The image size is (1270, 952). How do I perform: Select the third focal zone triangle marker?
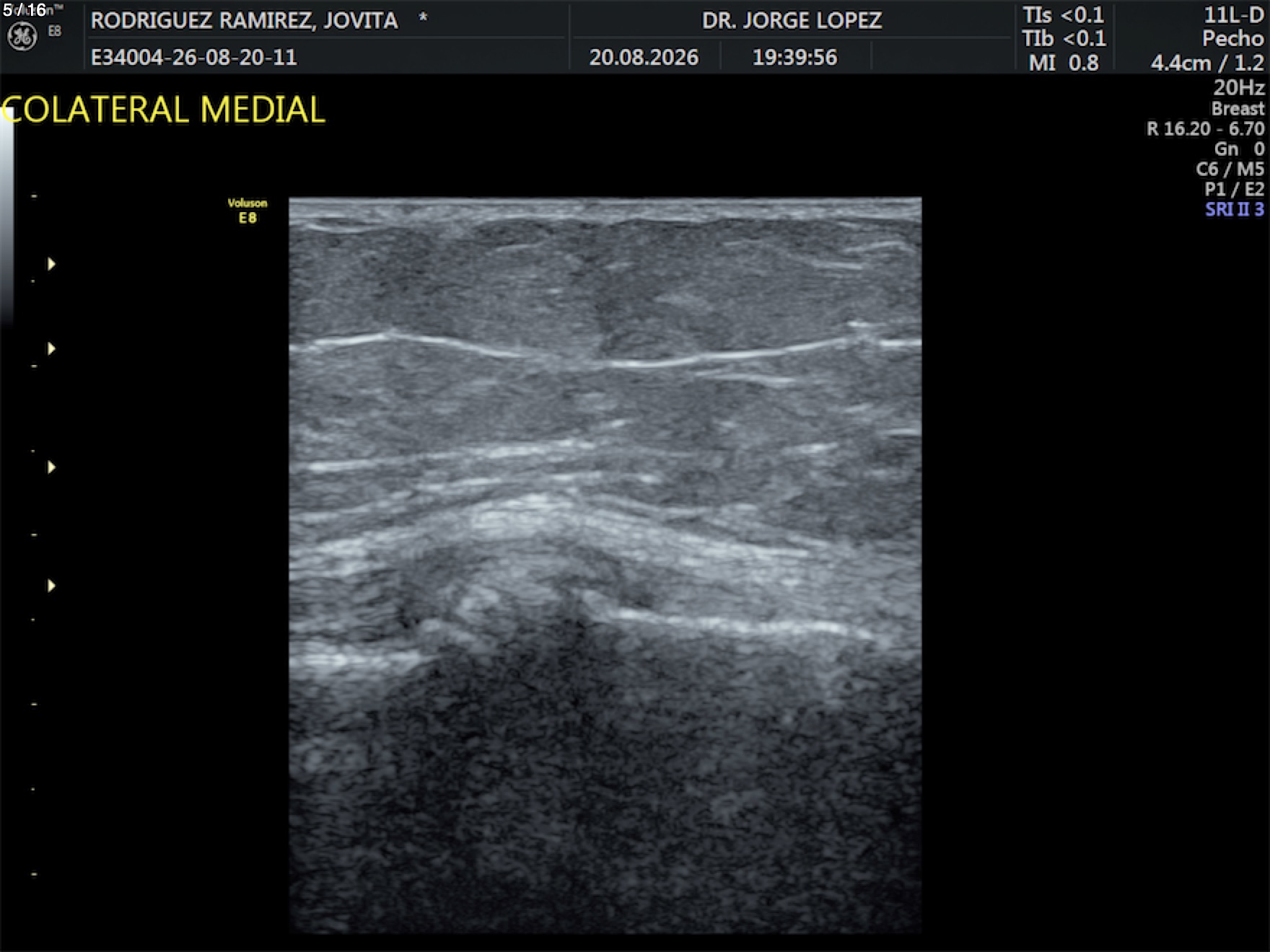tap(51, 467)
